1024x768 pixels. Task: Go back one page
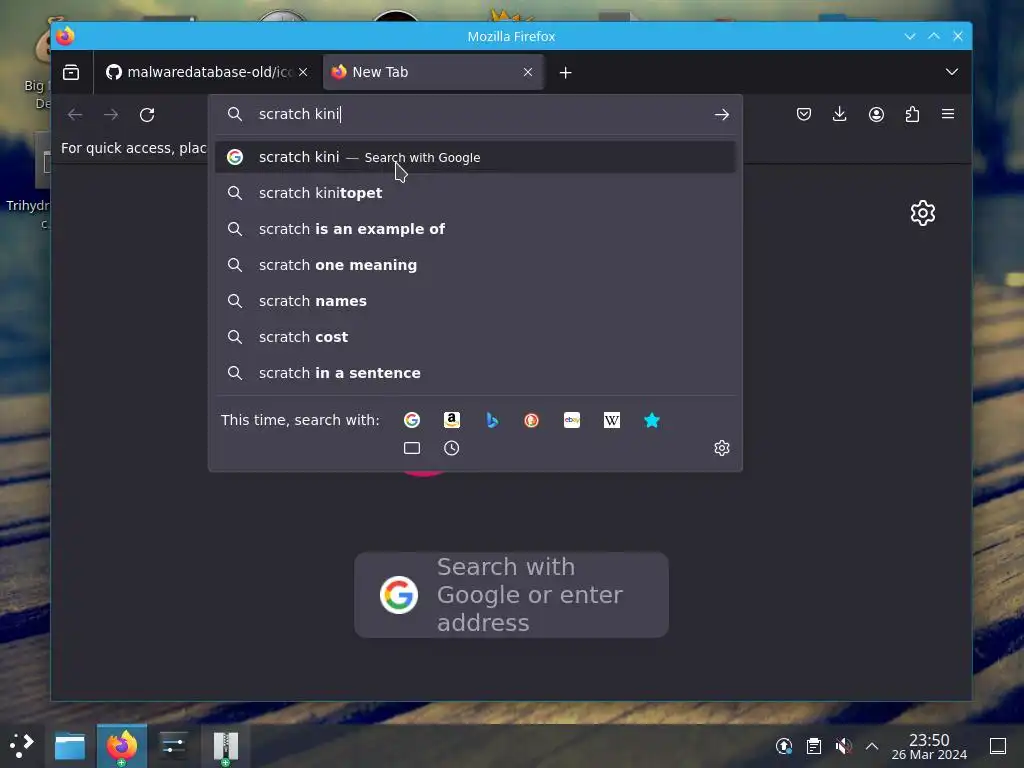pyautogui.click(x=75, y=114)
